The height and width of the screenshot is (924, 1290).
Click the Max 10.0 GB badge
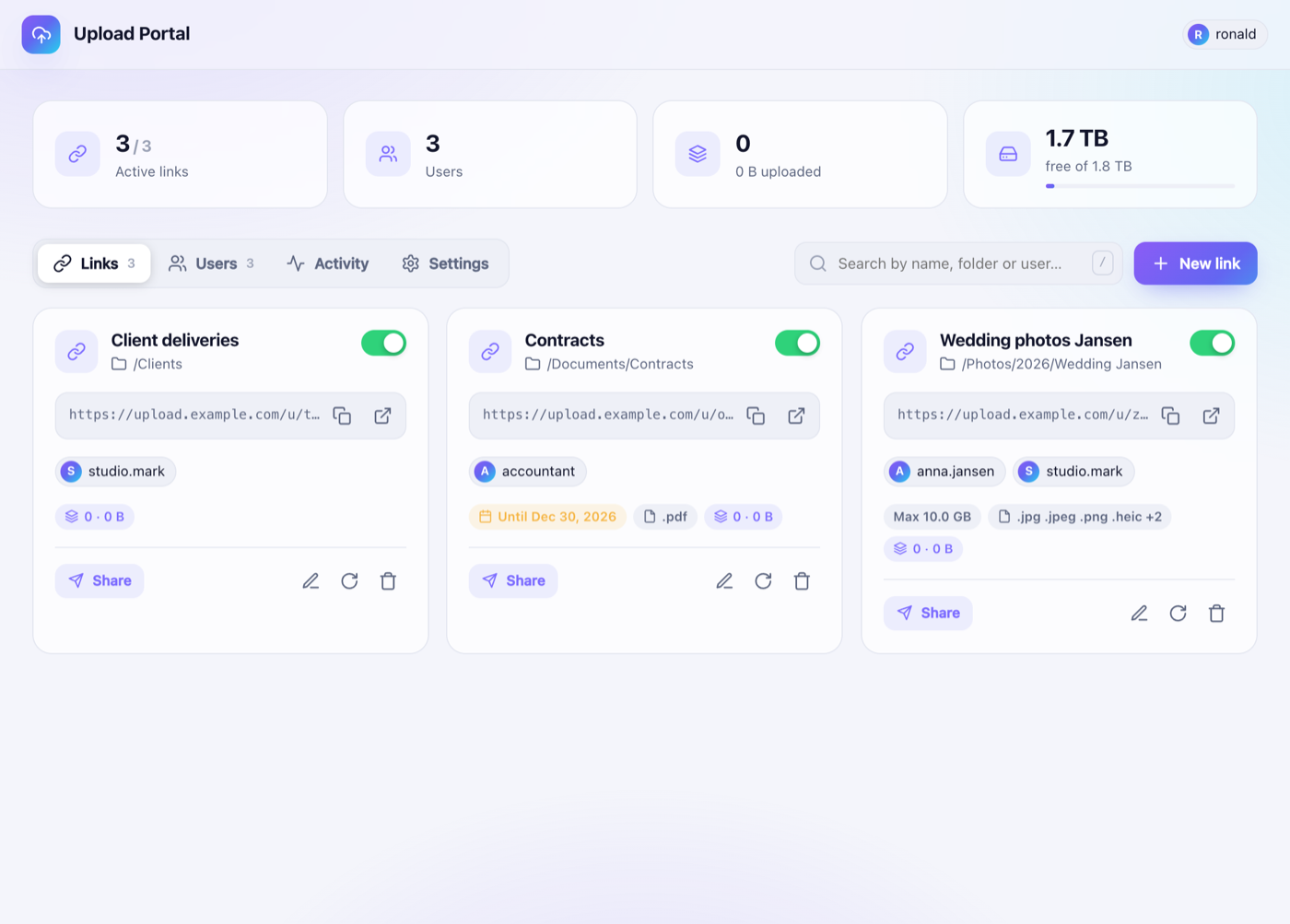pos(932,517)
